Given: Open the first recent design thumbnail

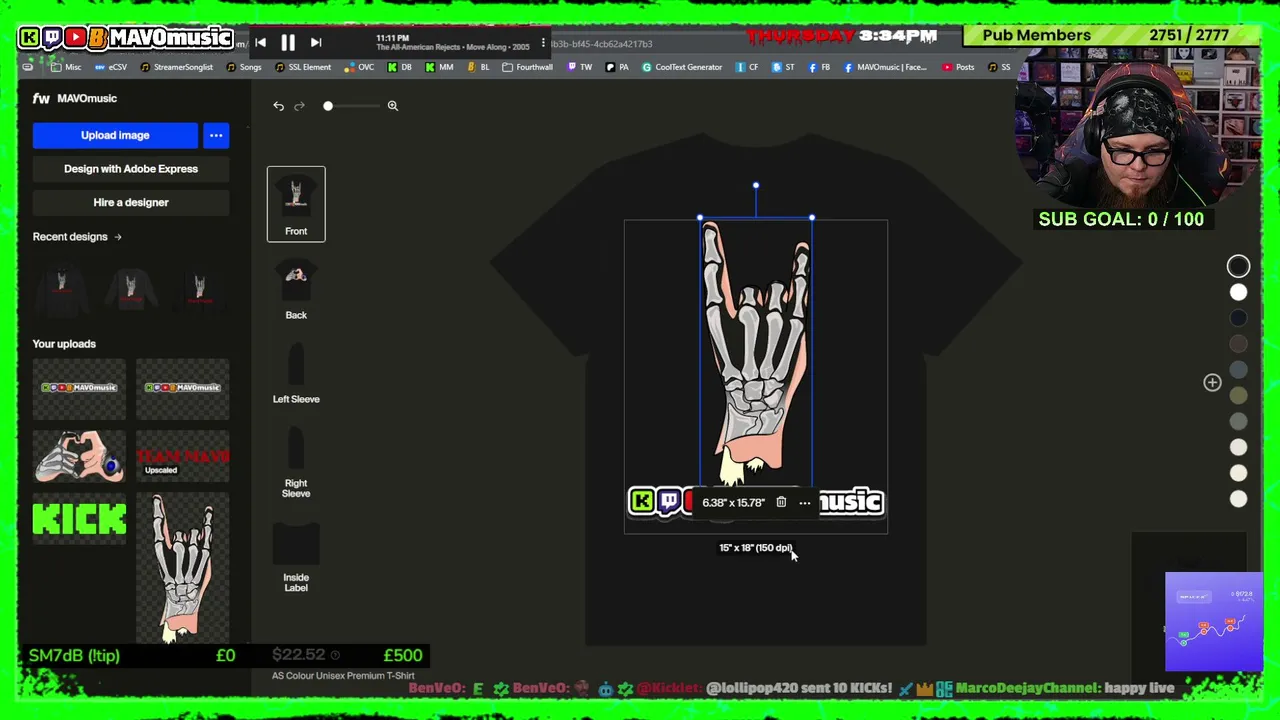Looking at the screenshot, I should pyautogui.click(x=61, y=289).
